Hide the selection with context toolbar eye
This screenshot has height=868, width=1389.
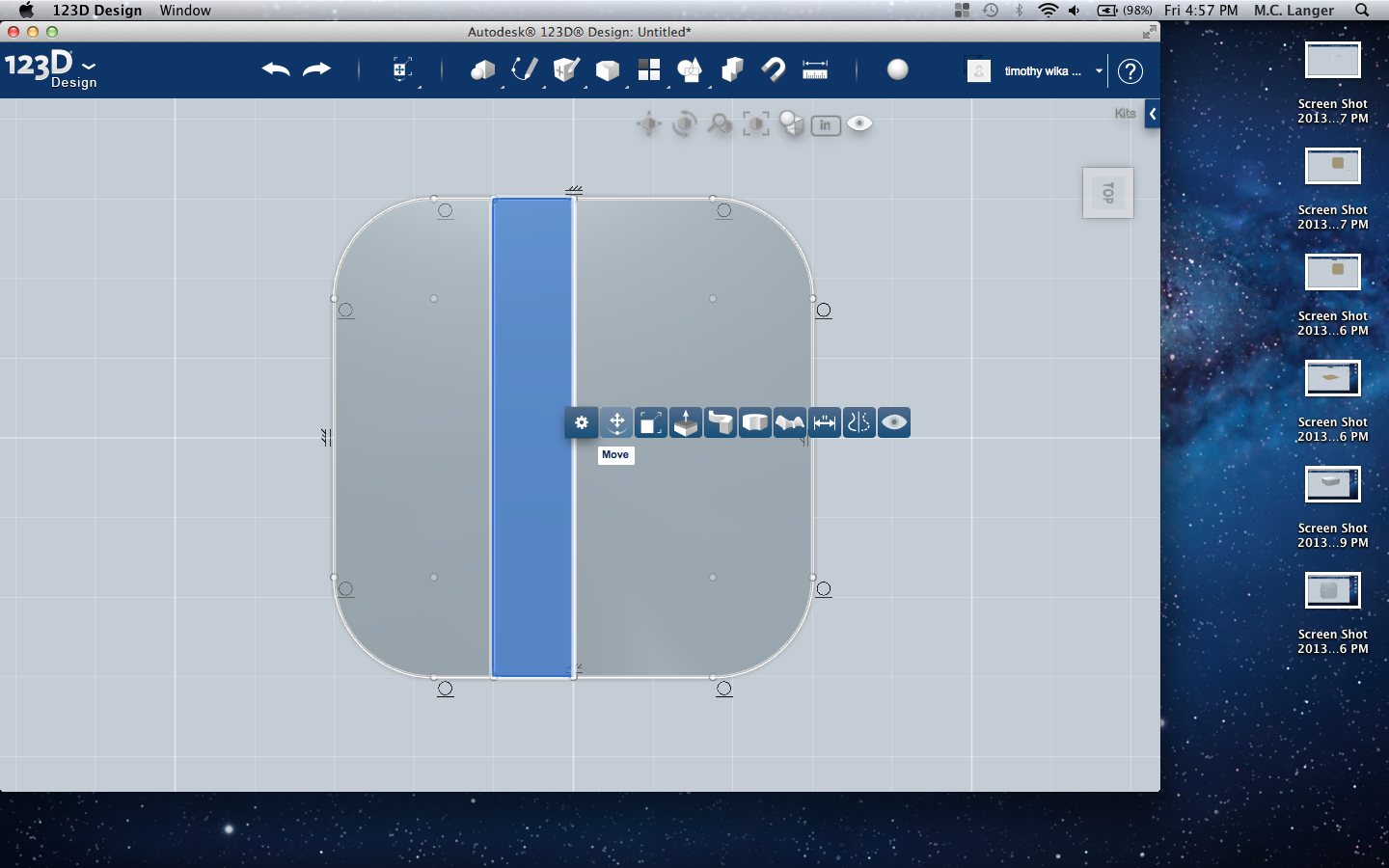(x=894, y=422)
